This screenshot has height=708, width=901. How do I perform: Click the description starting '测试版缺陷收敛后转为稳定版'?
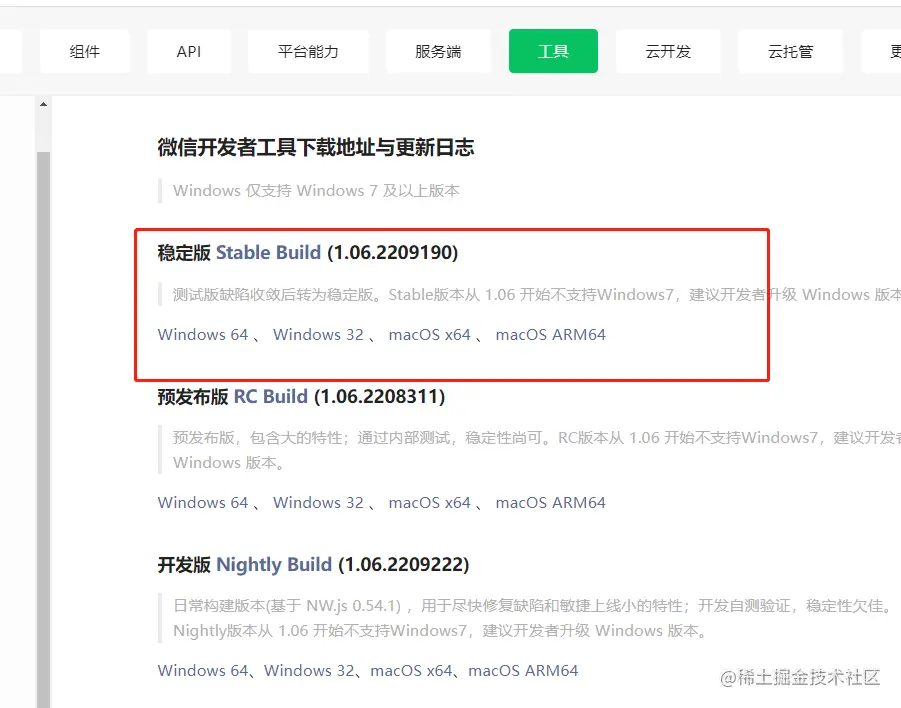tap(537, 294)
